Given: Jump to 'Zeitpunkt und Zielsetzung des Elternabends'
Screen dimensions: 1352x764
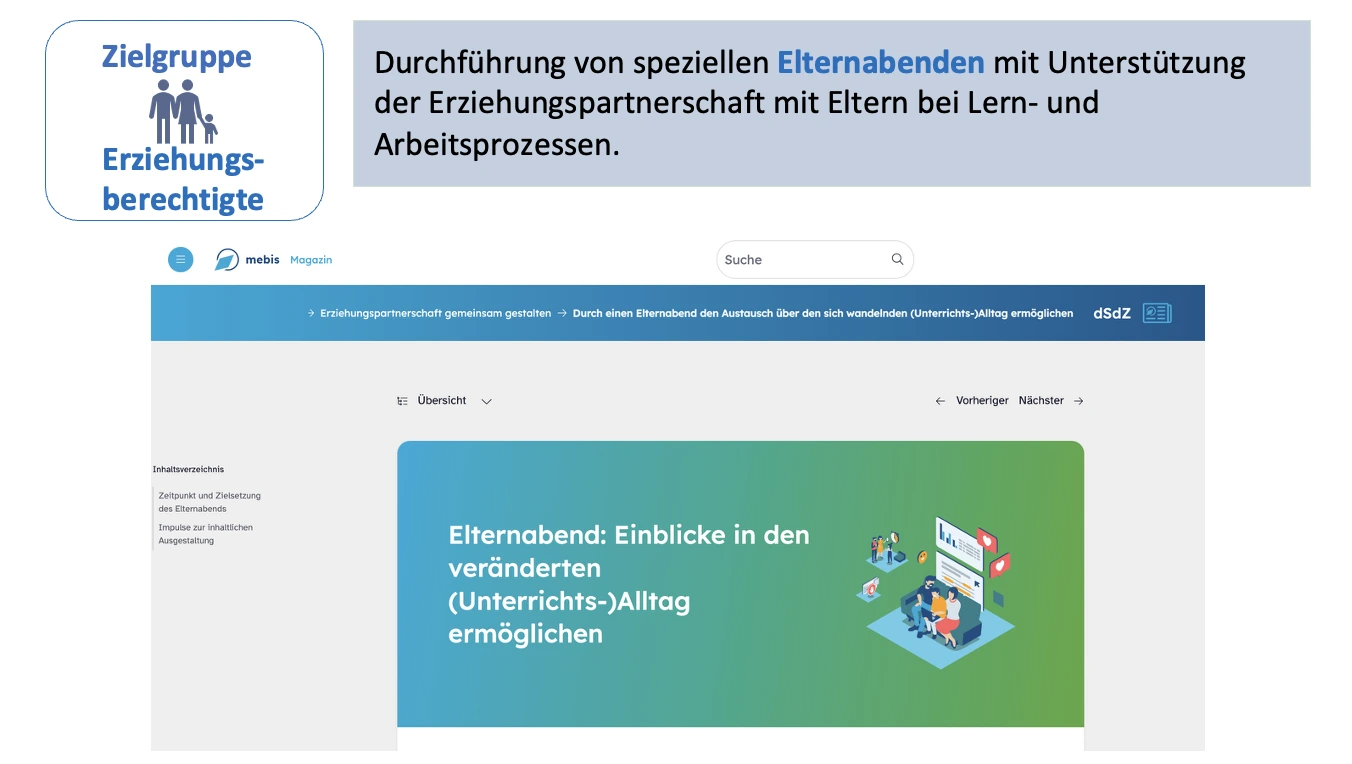Looking at the screenshot, I should 209,502.
